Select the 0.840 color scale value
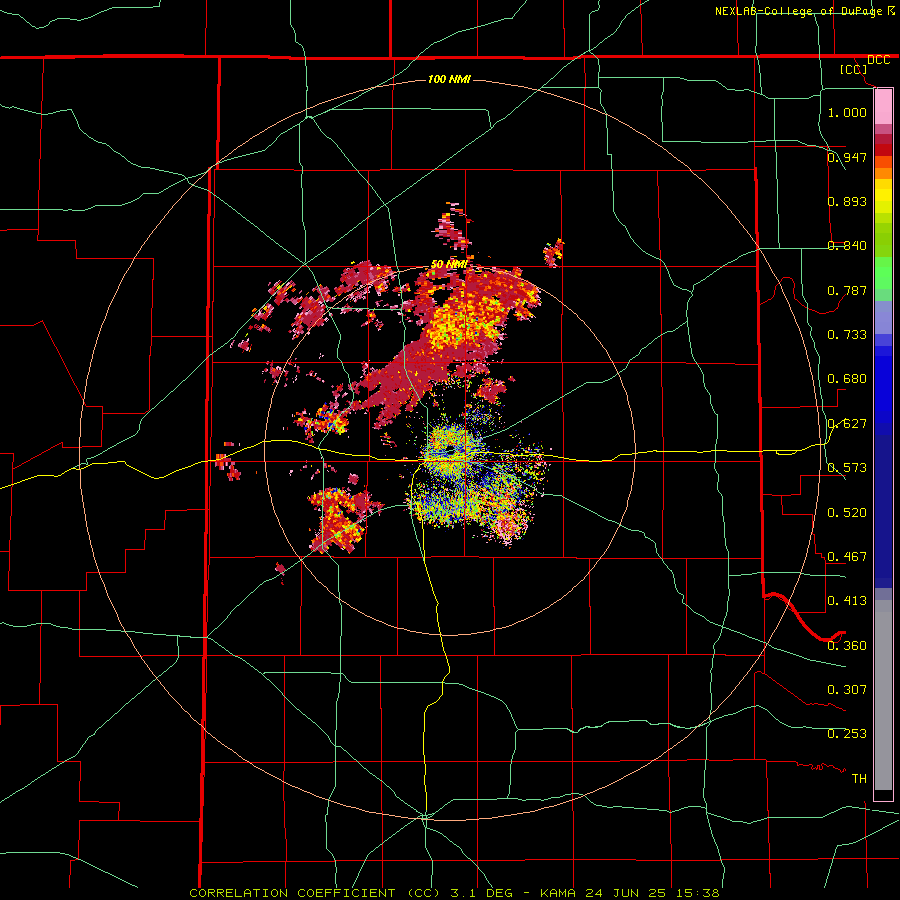 pyautogui.click(x=847, y=245)
